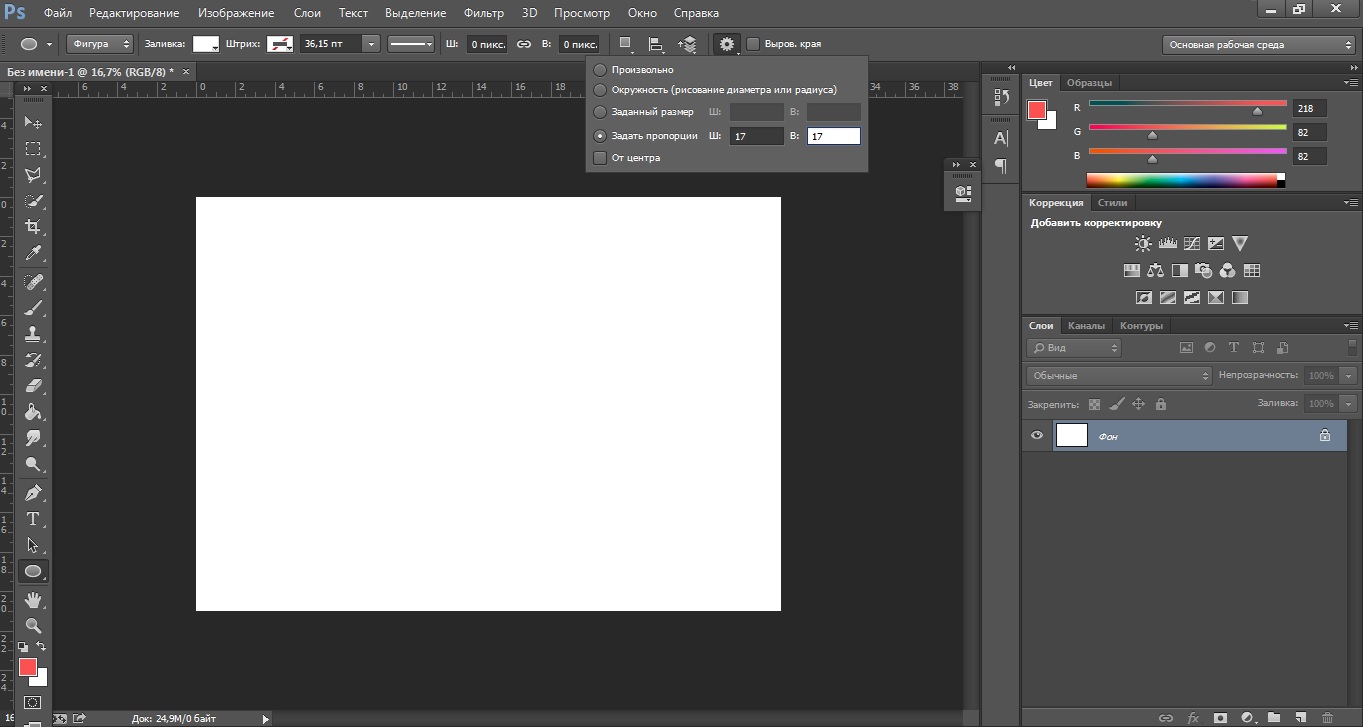Click Заливка fill color swatch in options bar
This screenshot has height=727, width=1363.
[206, 44]
